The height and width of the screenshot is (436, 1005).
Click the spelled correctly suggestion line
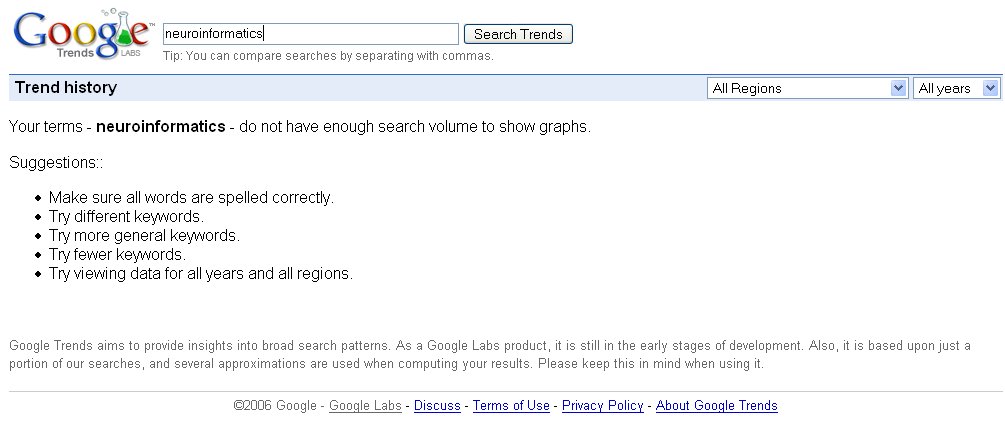tap(191, 198)
